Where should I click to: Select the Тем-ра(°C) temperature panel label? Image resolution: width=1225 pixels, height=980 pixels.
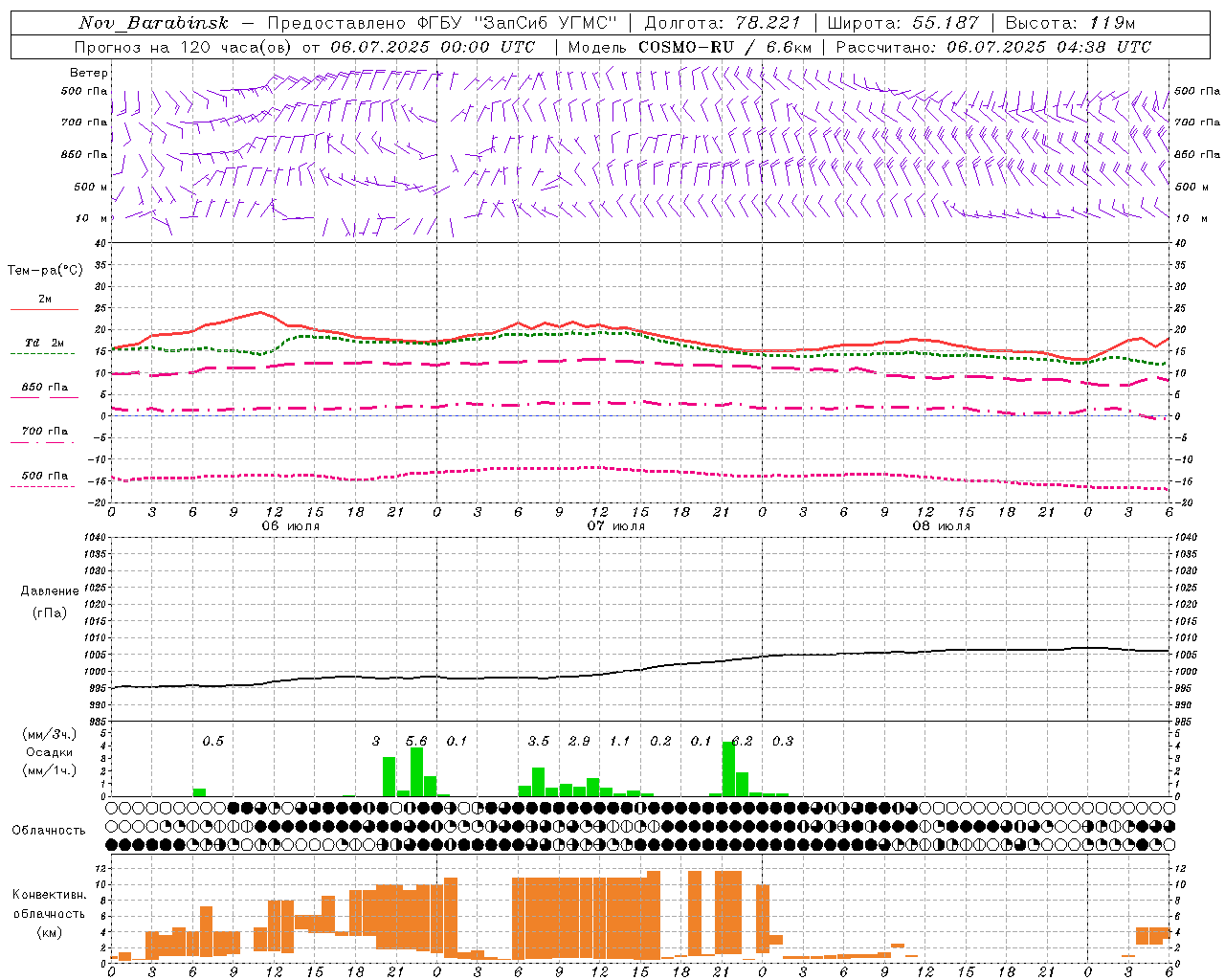click(x=45, y=271)
